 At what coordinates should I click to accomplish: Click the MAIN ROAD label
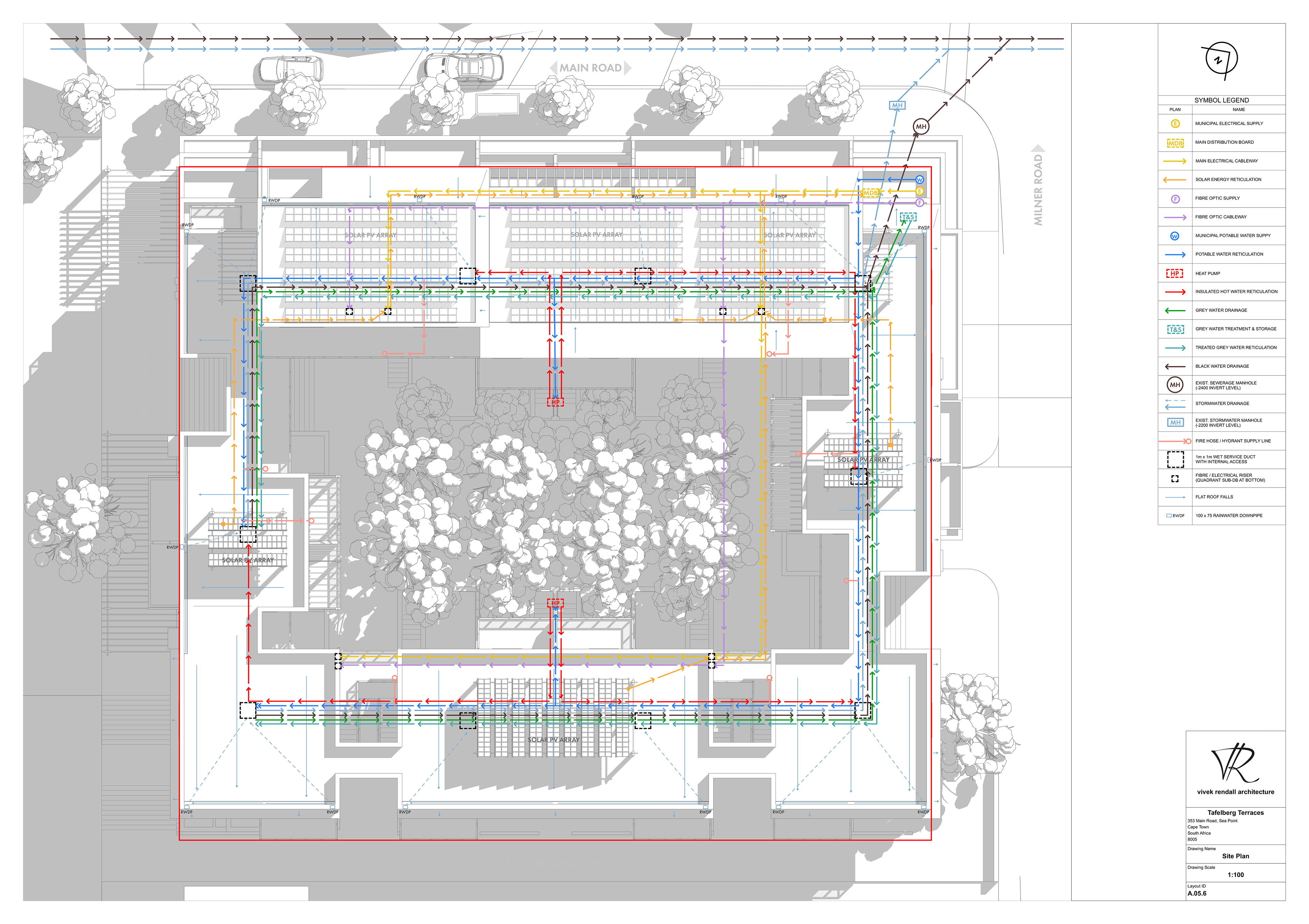(590, 68)
